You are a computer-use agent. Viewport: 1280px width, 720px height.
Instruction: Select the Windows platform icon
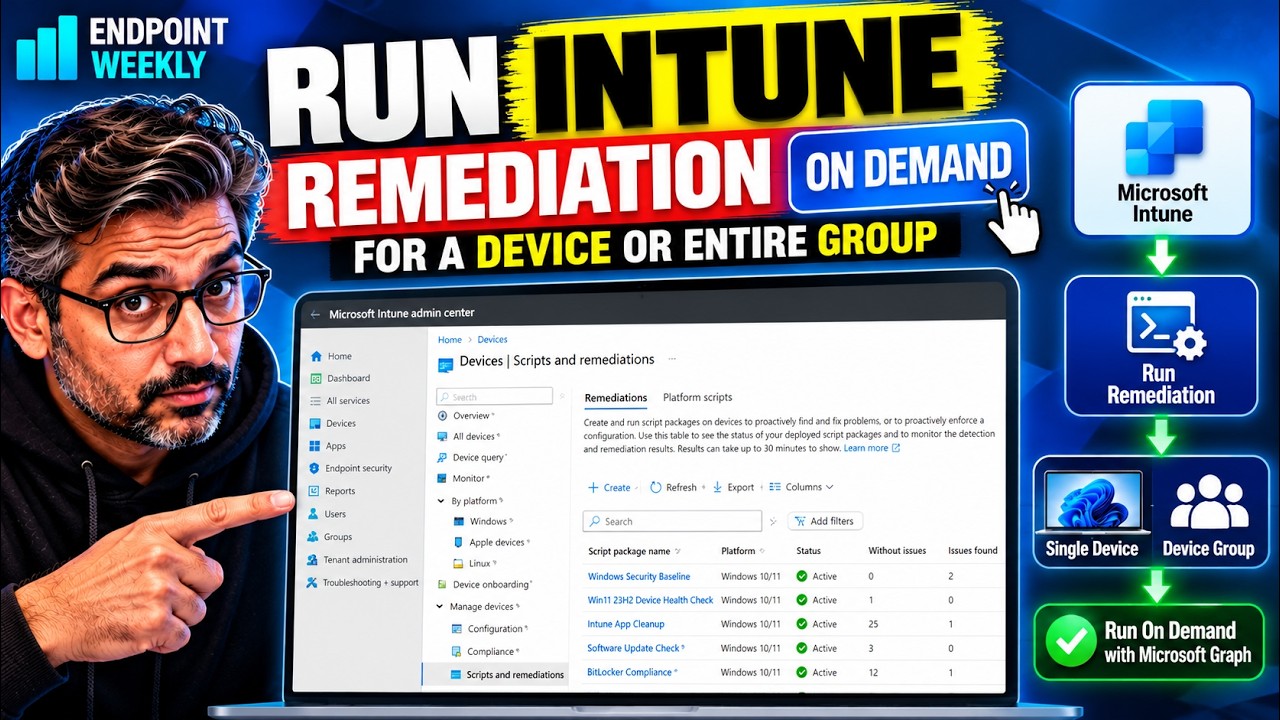(459, 522)
